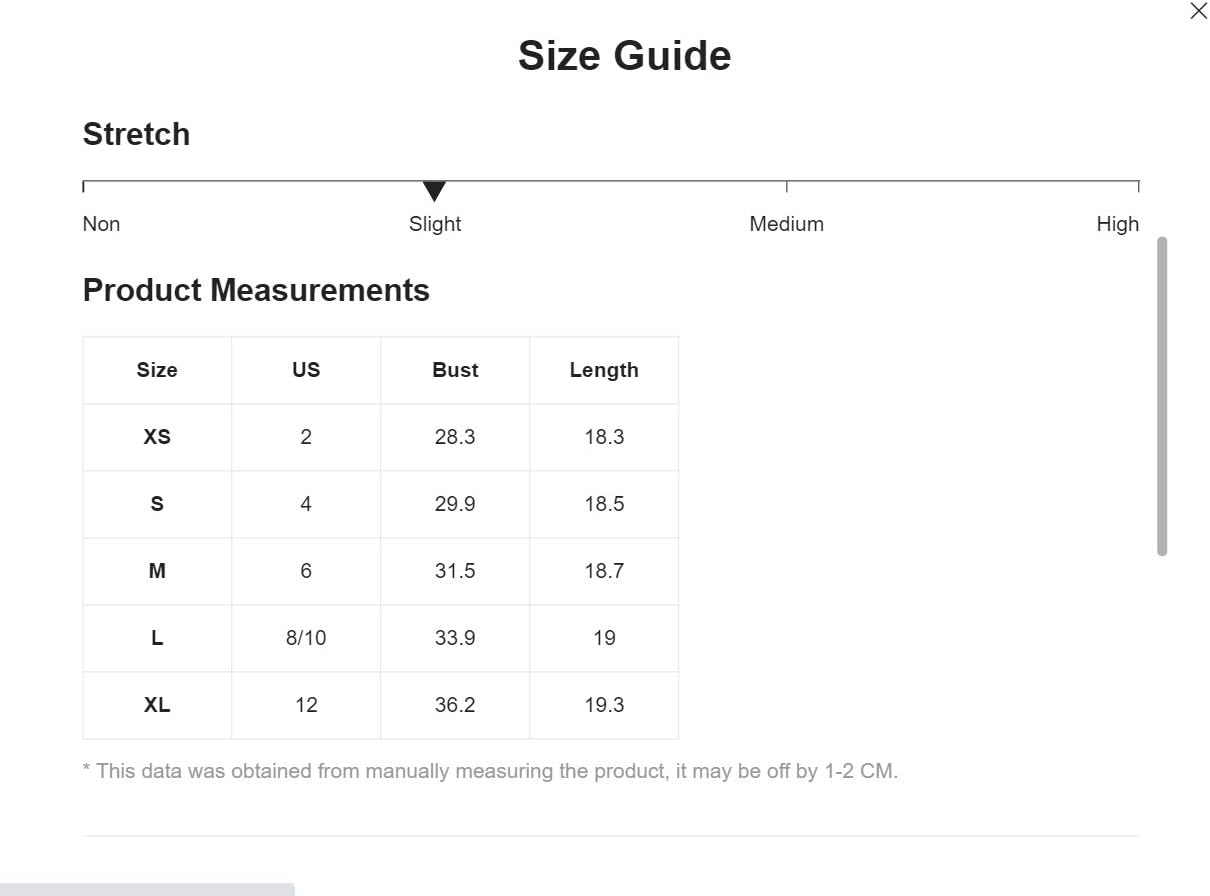
Task: Click the US column header
Action: 306,370
